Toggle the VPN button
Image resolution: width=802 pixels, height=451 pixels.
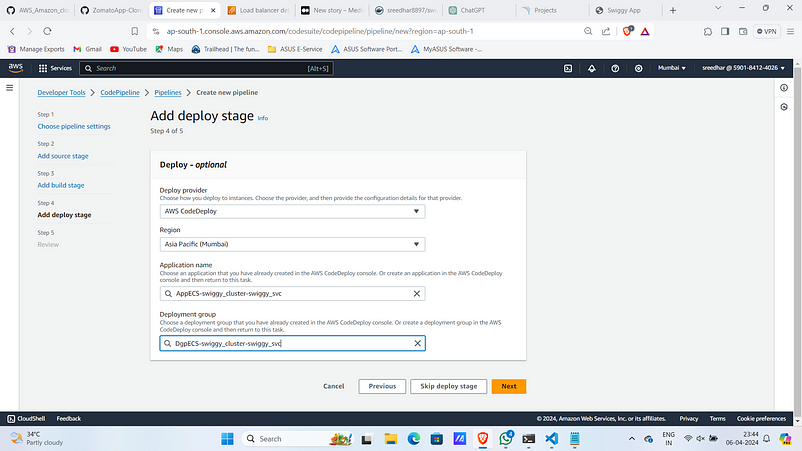tap(767, 31)
